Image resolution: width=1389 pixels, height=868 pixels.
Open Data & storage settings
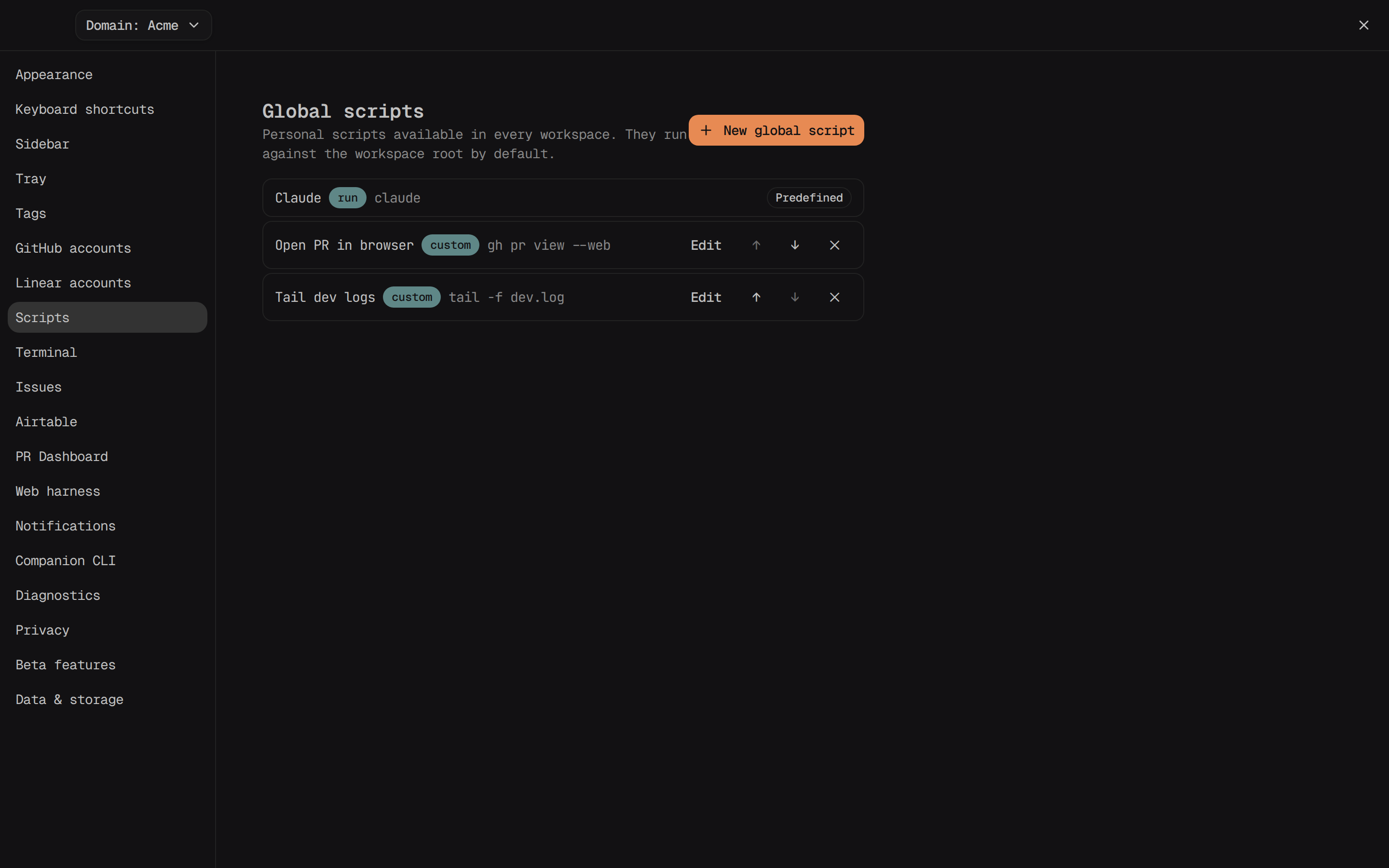click(108, 700)
